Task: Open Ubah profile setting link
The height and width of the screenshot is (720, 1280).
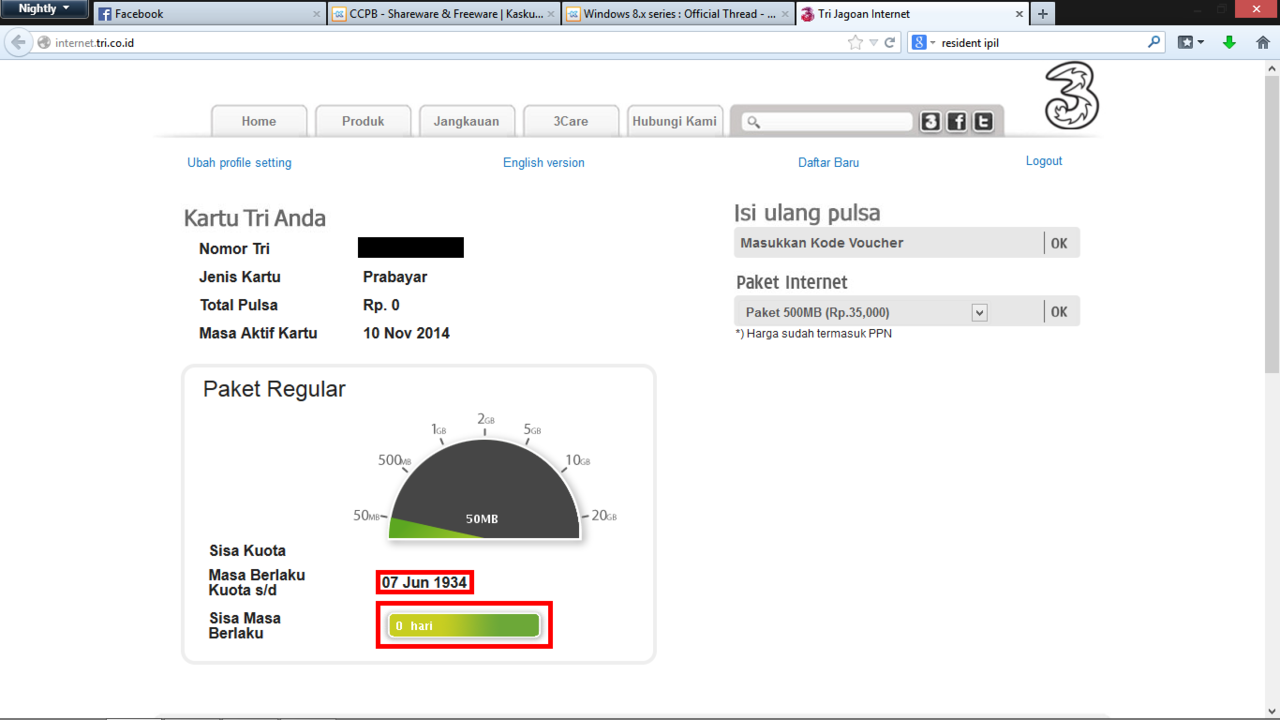Action: [x=239, y=162]
